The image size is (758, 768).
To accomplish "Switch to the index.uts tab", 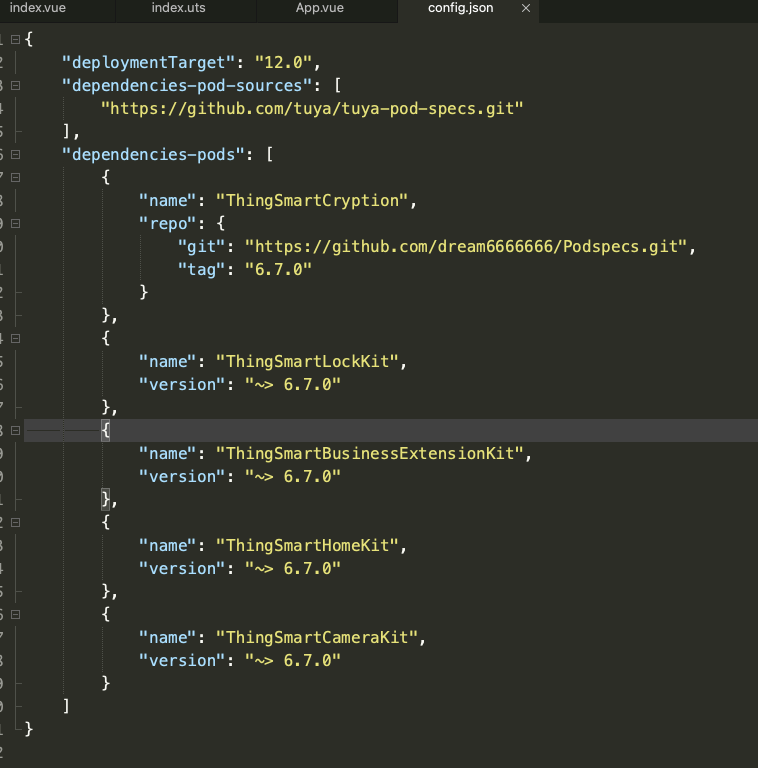I will pyautogui.click(x=178, y=8).
